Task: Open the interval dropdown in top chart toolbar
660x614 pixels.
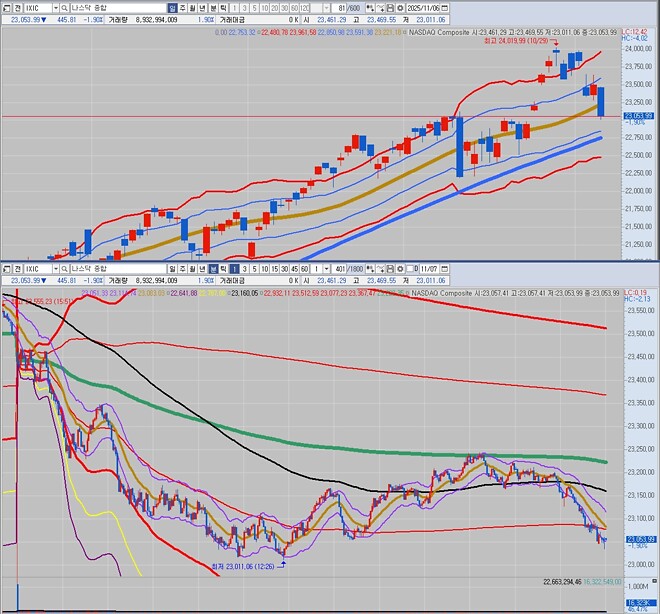Action: 327,8
